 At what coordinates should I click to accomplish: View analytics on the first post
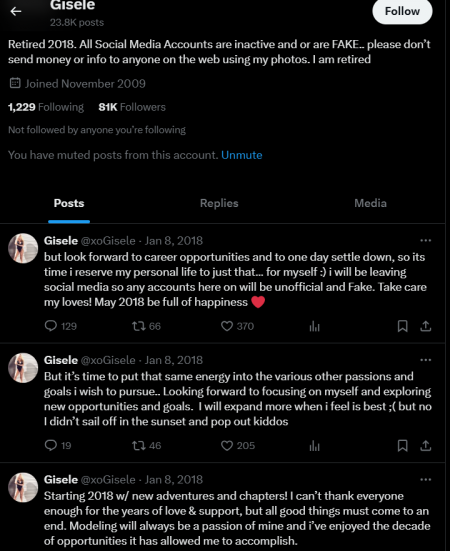[314, 326]
